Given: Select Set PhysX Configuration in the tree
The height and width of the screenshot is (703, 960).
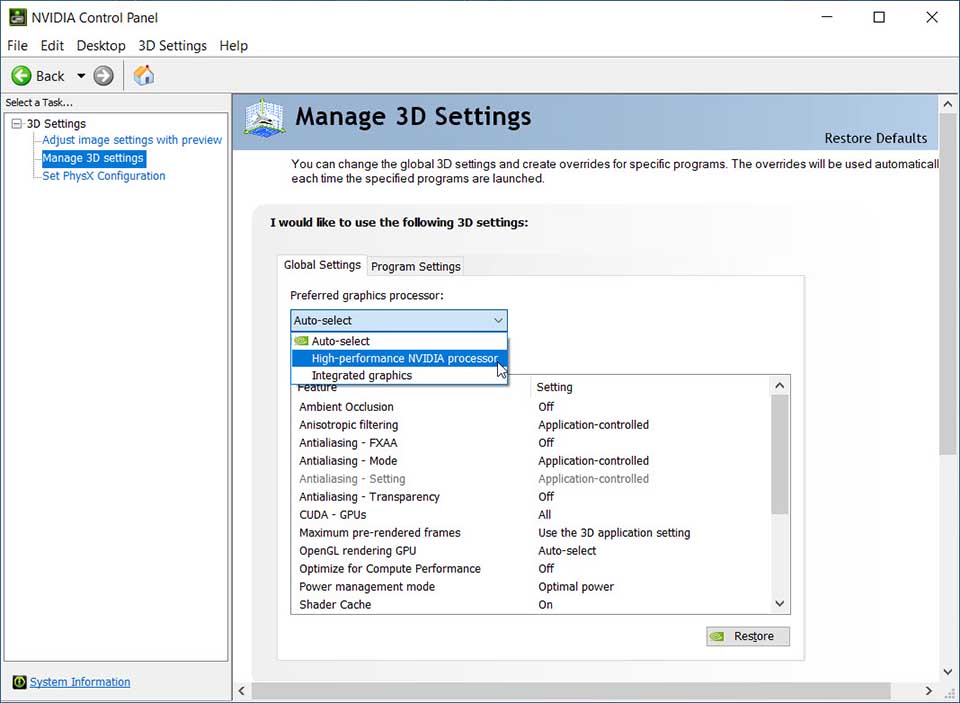Looking at the screenshot, I should [103, 176].
